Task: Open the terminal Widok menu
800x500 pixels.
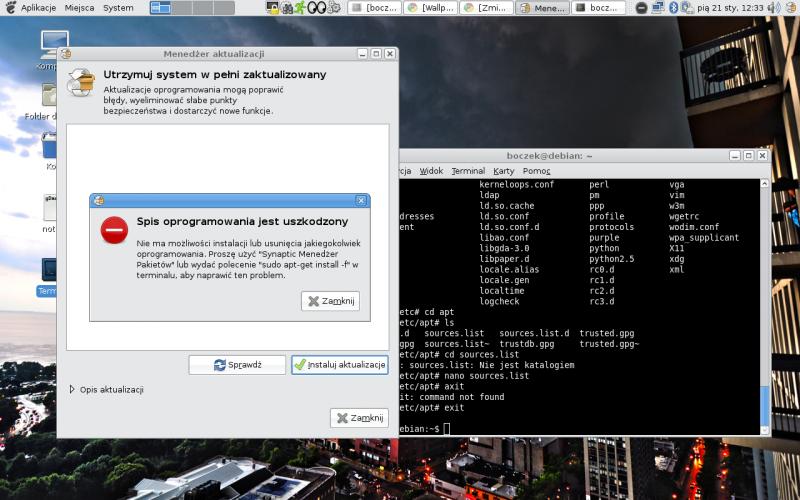Action: [431, 171]
